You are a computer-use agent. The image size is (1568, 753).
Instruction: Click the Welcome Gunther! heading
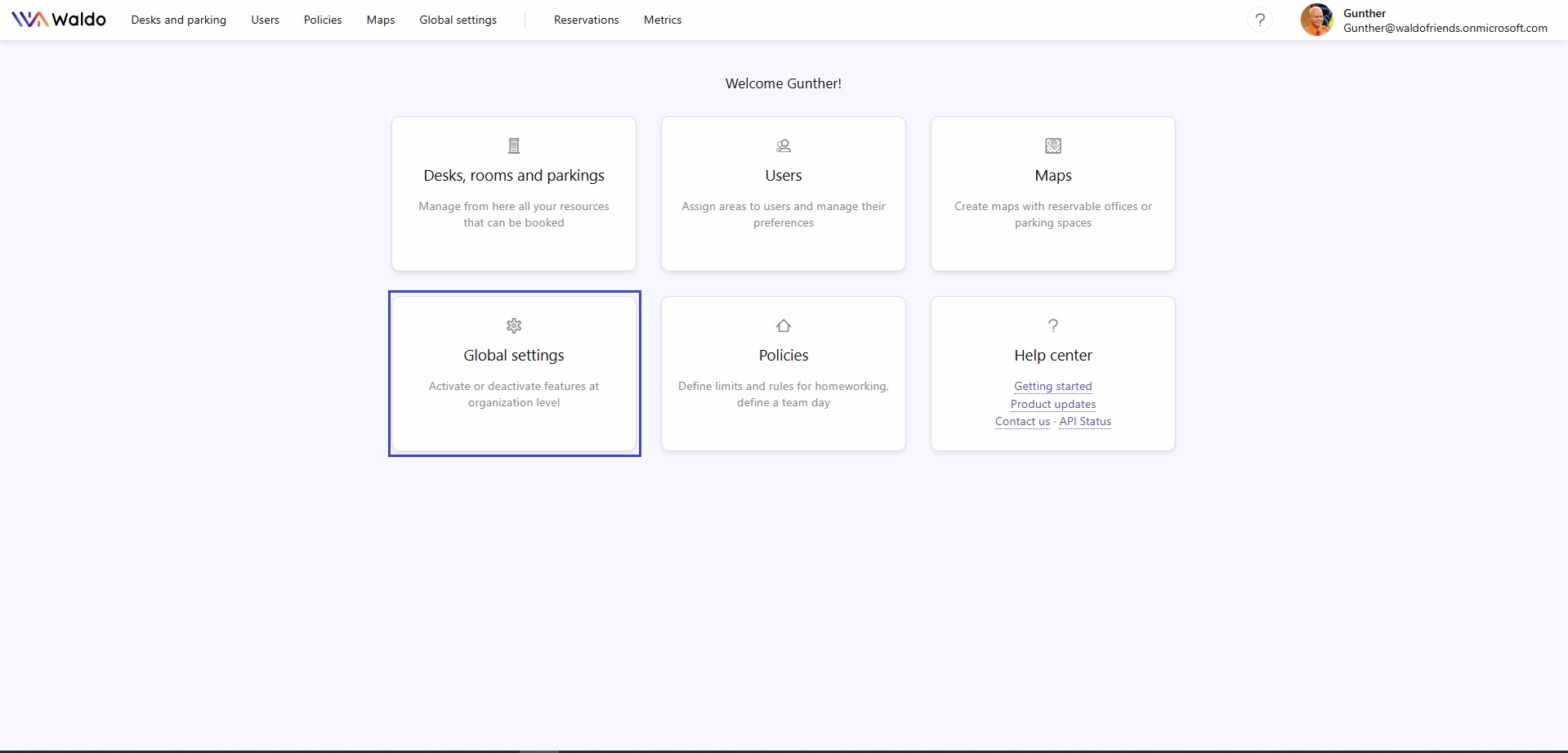coord(784,83)
